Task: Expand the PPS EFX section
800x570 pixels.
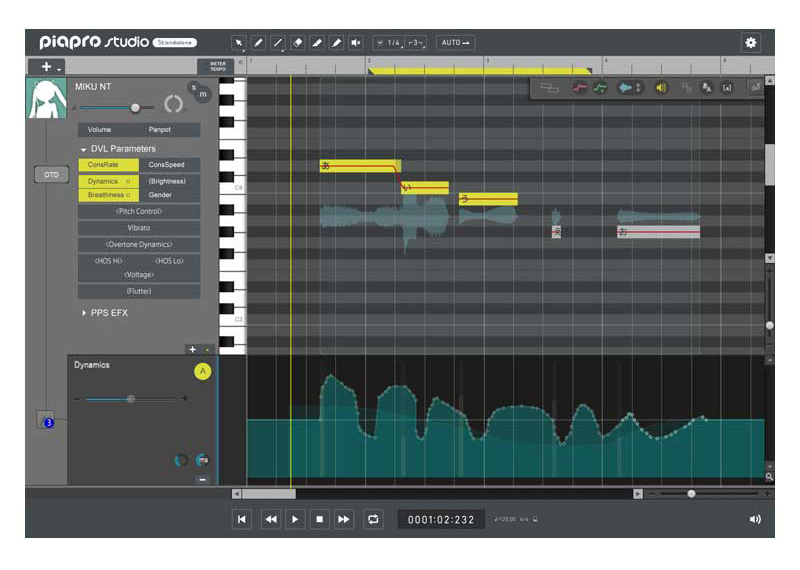Action: point(84,313)
